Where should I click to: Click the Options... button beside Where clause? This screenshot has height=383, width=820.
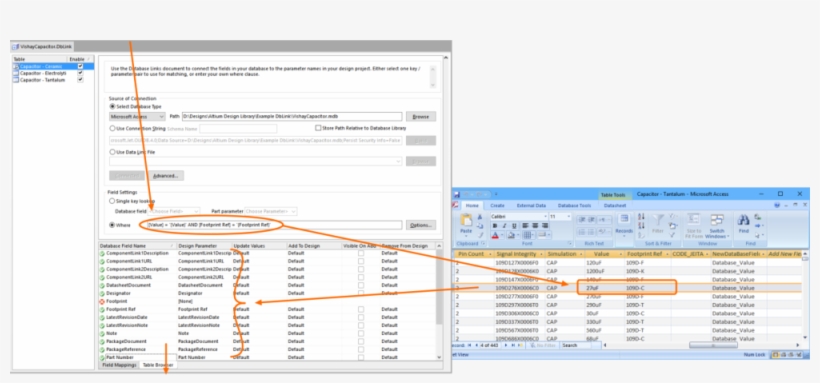(420, 225)
